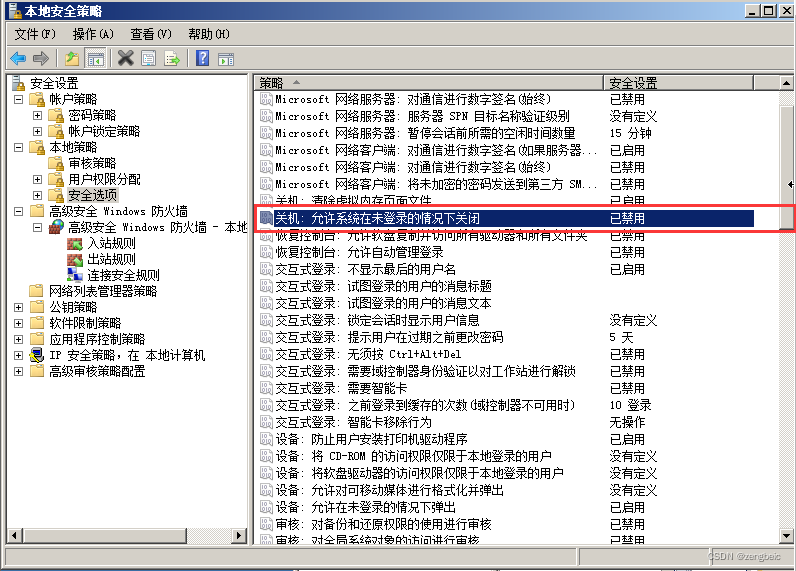Click the policy icon of 设备: 防止用户安装打印机驱动程序
796x571 pixels.
[266, 439]
